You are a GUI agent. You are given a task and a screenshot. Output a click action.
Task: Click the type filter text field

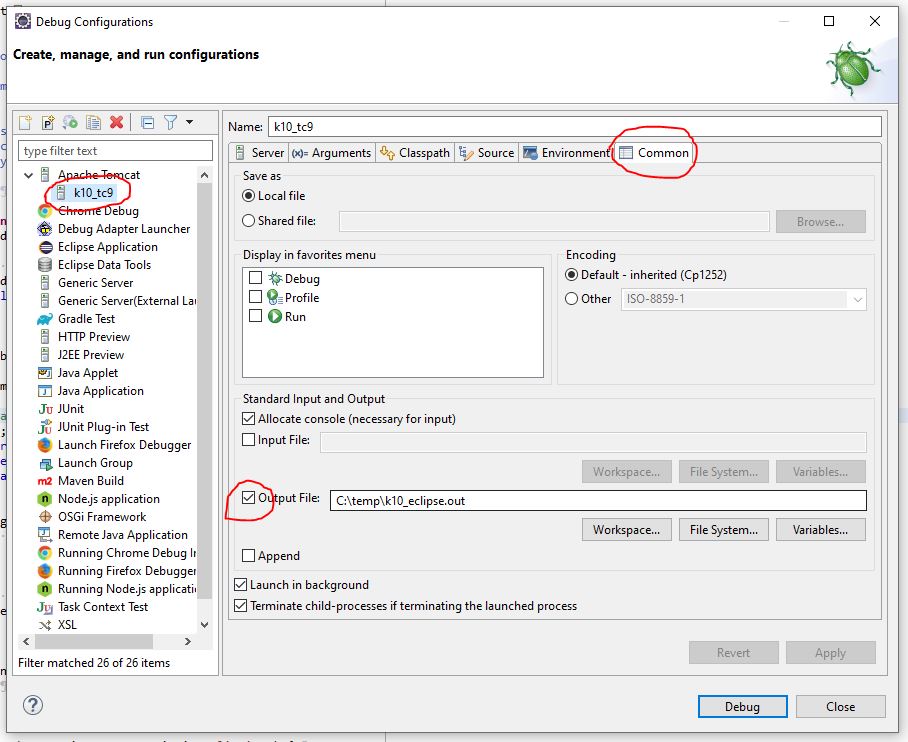(115, 151)
